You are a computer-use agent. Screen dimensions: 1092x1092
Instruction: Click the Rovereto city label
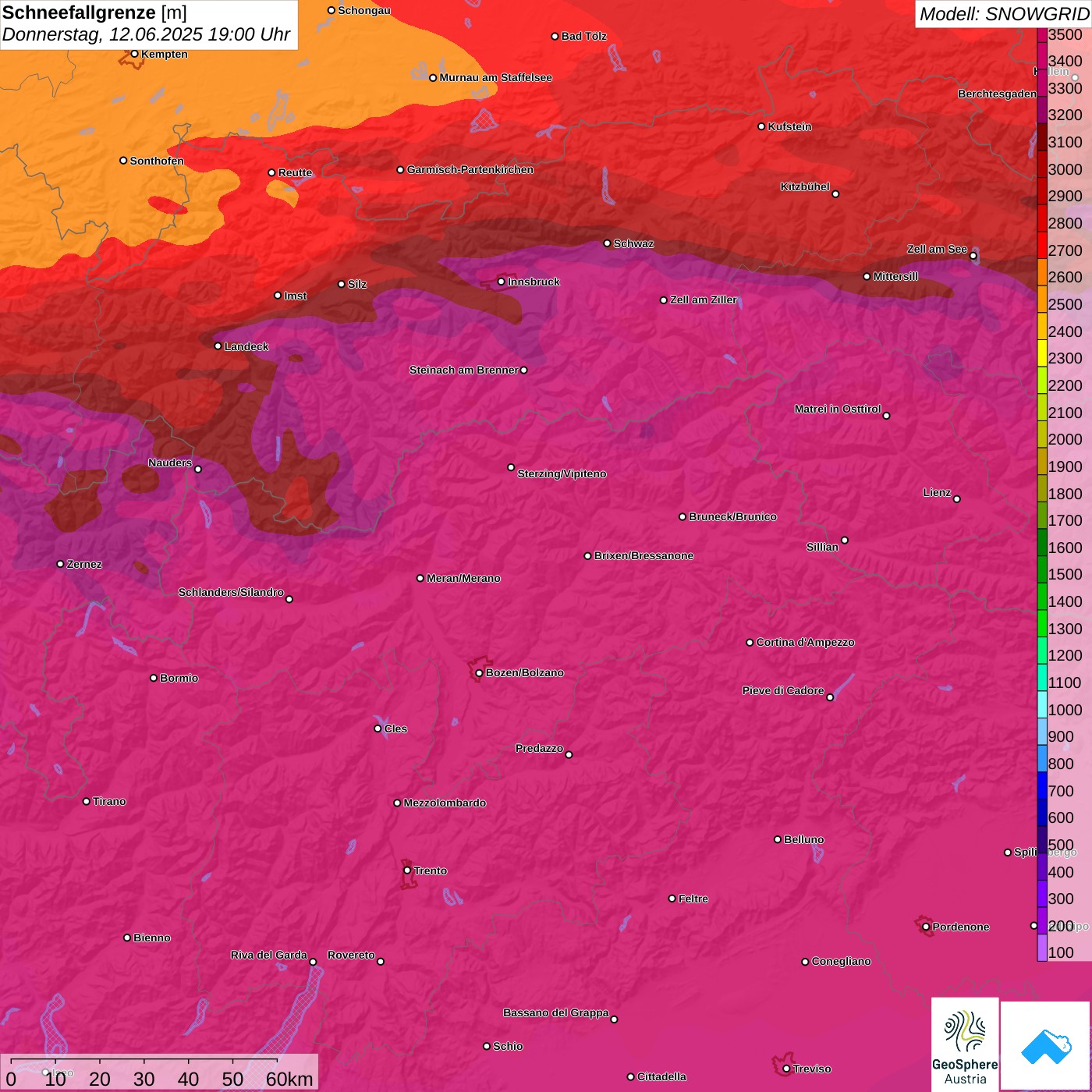tap(351, 955)
